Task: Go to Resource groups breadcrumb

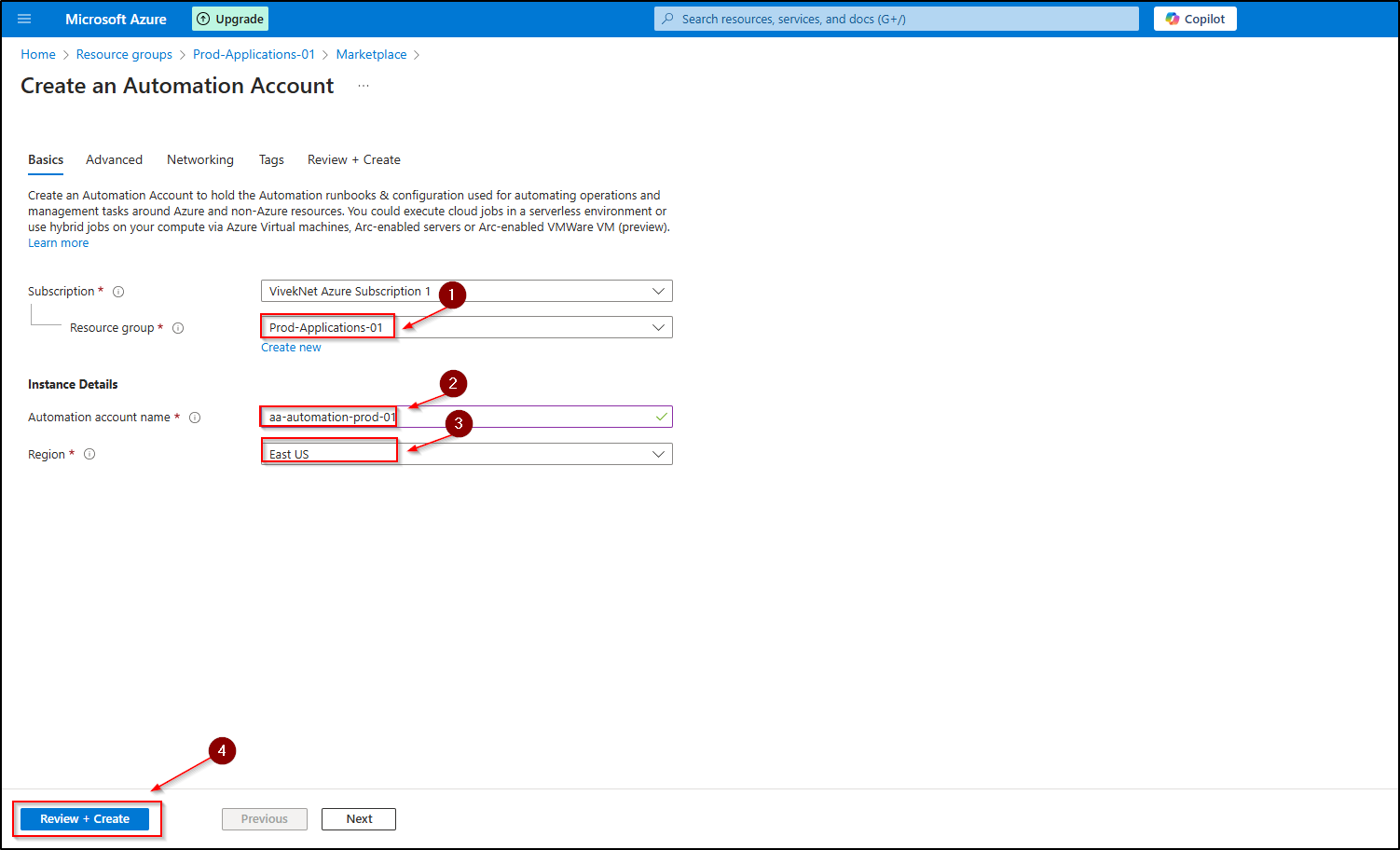Action: point(124,55)
